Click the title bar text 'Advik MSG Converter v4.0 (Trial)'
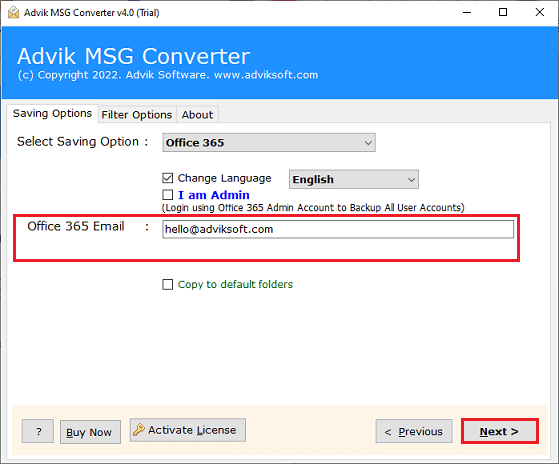 click(92, 12)
